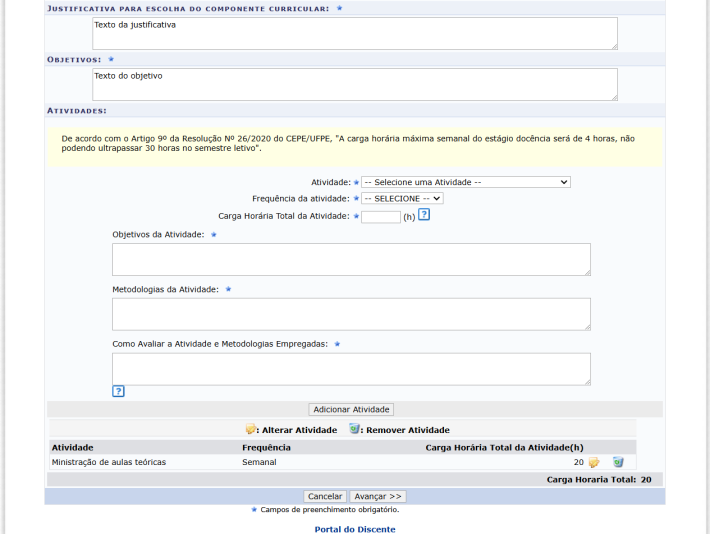Viewport: 710px width, 534px height.
Task: Click inside the Justificativa text area
Action: click(x=354, y=33)
